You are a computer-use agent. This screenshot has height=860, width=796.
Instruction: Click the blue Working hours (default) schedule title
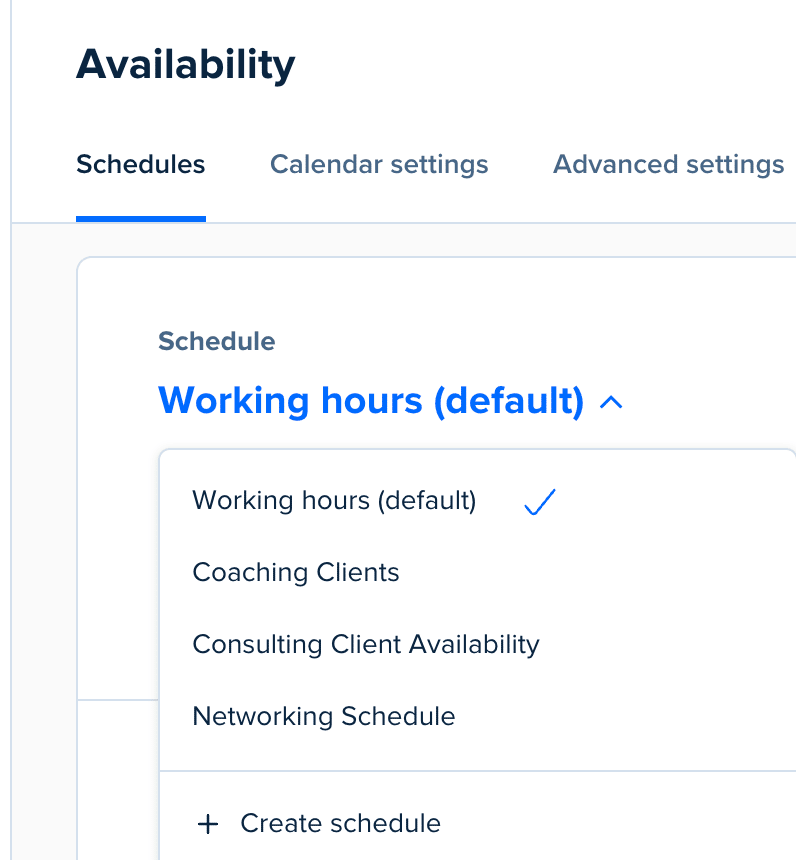point(371,401)
